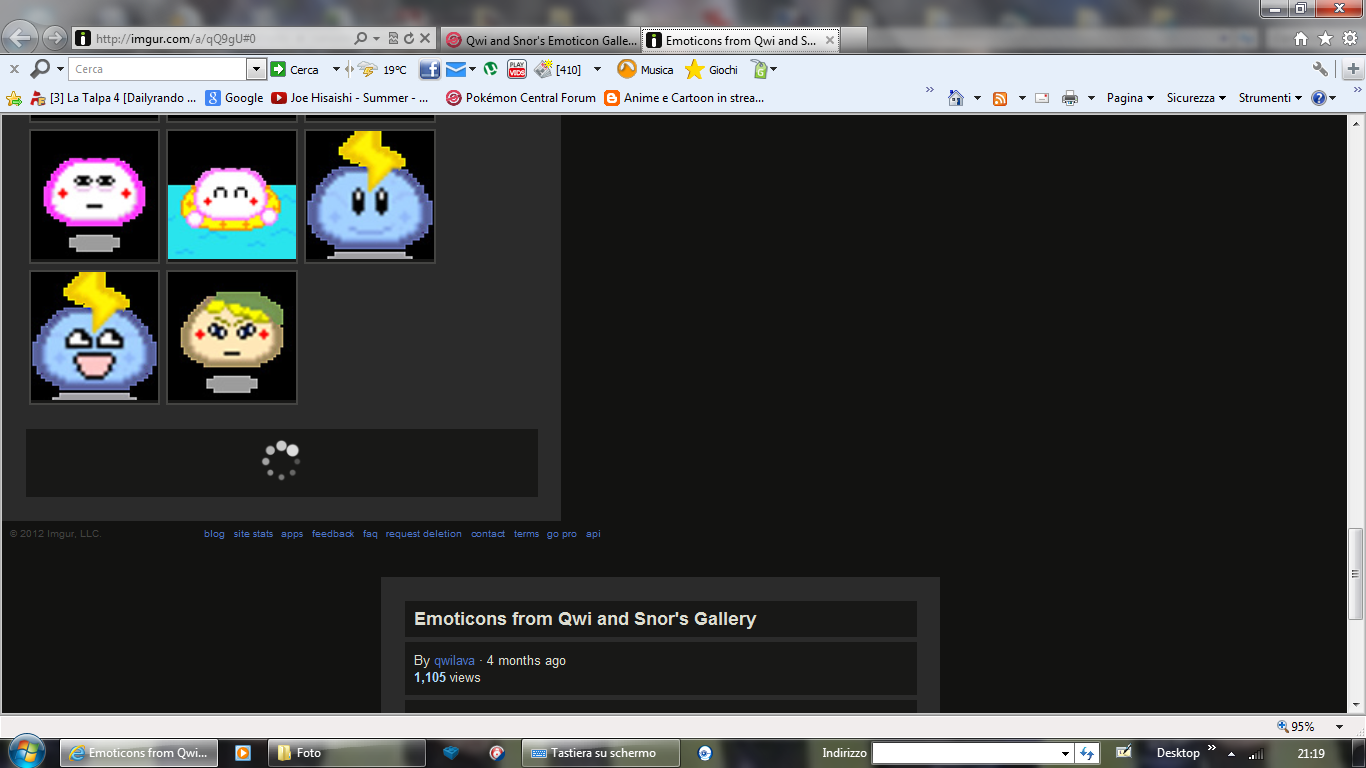Open the command bar Home icon

tap(956, 98)
